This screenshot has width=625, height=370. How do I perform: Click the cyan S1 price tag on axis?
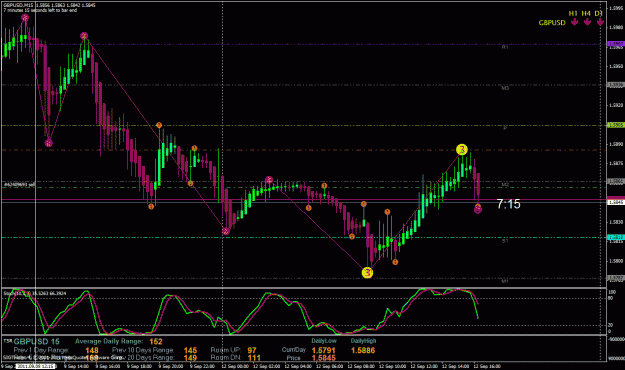[616, 237]
